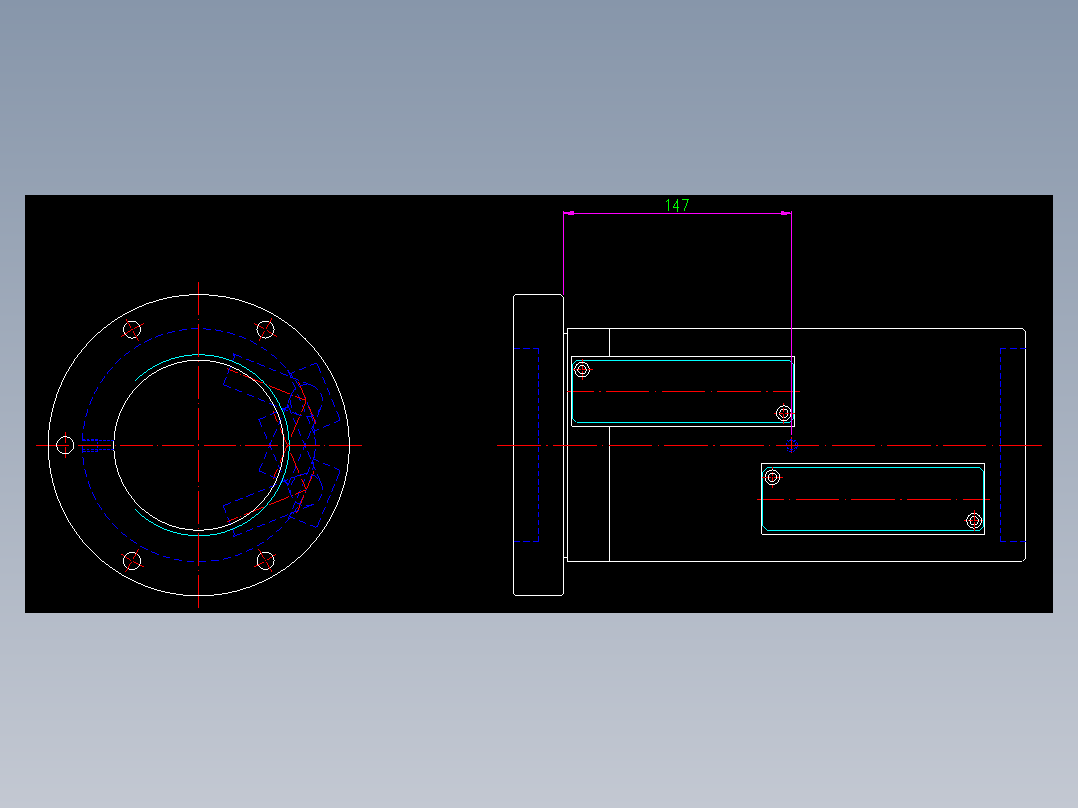Click the top-left screw symbol on the lower plate

[x=772, y=477]
